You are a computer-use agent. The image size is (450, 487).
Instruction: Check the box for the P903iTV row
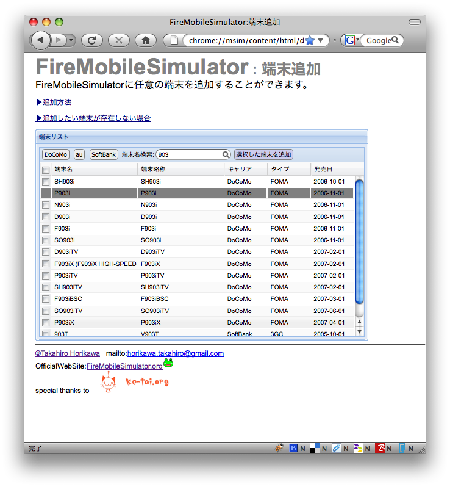tap(46, 276)
